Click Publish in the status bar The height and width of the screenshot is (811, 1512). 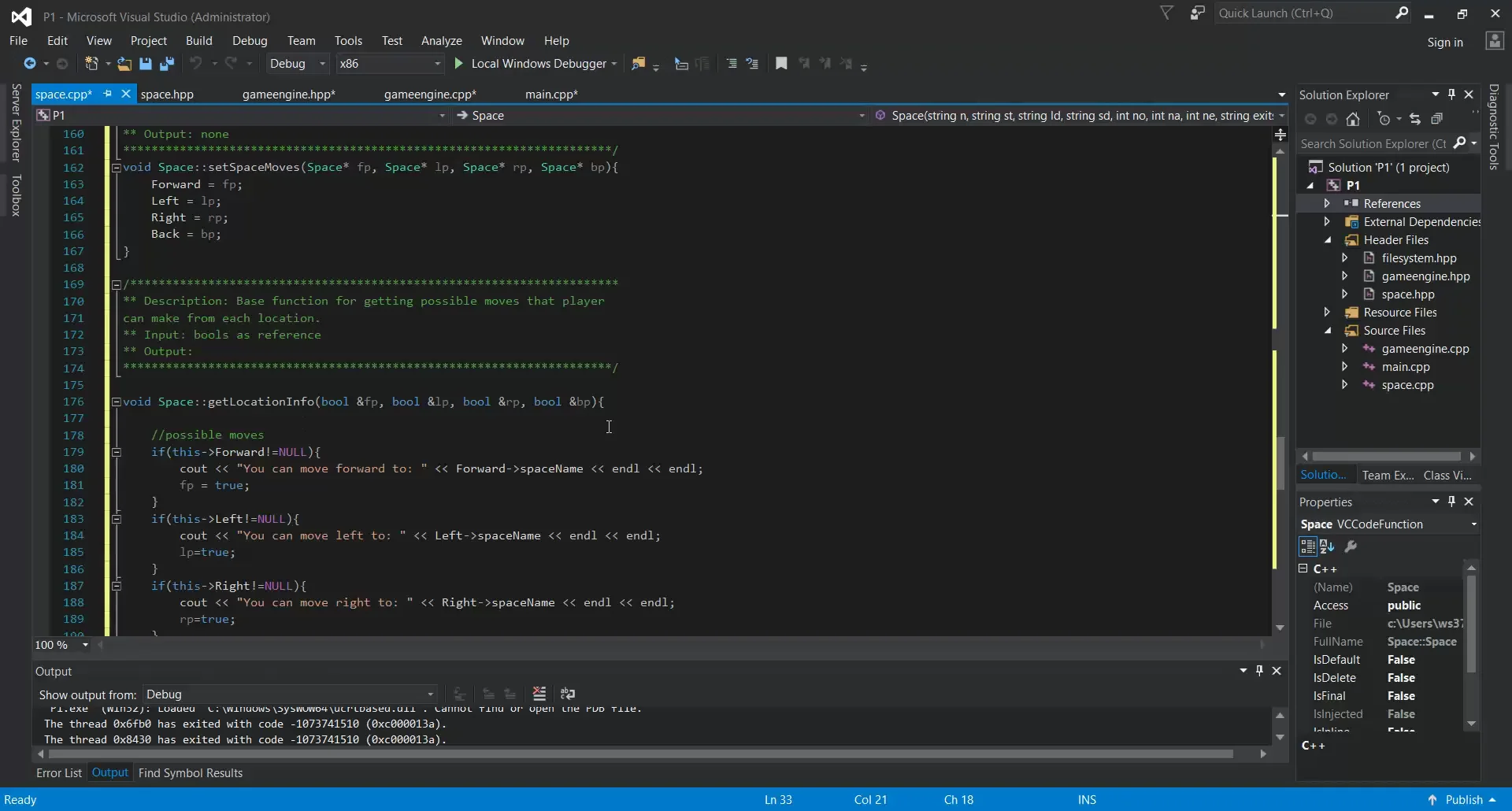click(1463, 800)
